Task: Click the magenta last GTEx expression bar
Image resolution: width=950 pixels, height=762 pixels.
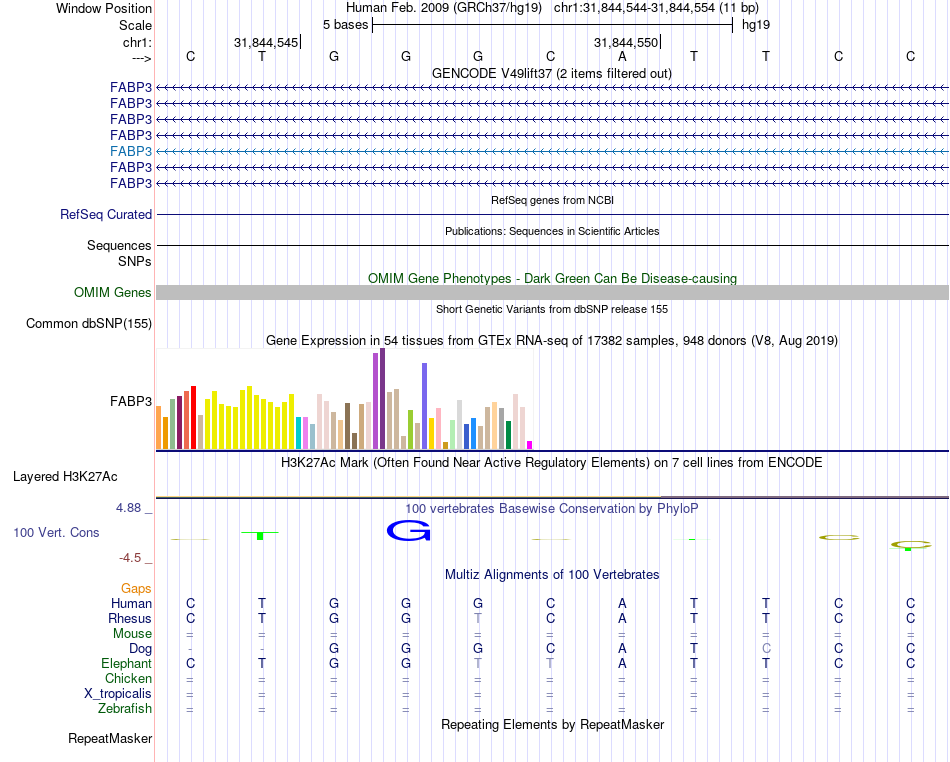Action: (530, 445)
